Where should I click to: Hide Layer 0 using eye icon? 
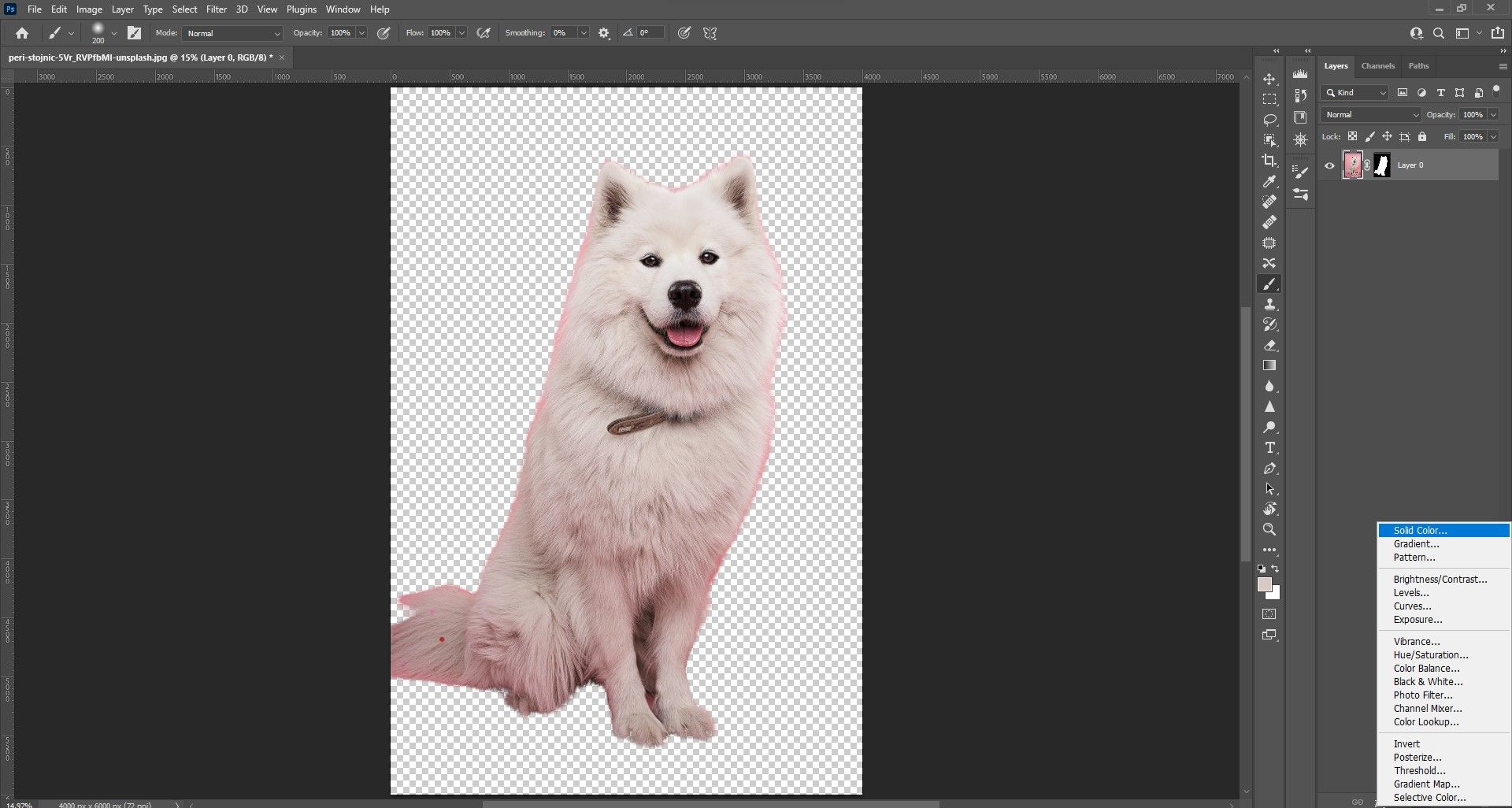pos(1330,165)
